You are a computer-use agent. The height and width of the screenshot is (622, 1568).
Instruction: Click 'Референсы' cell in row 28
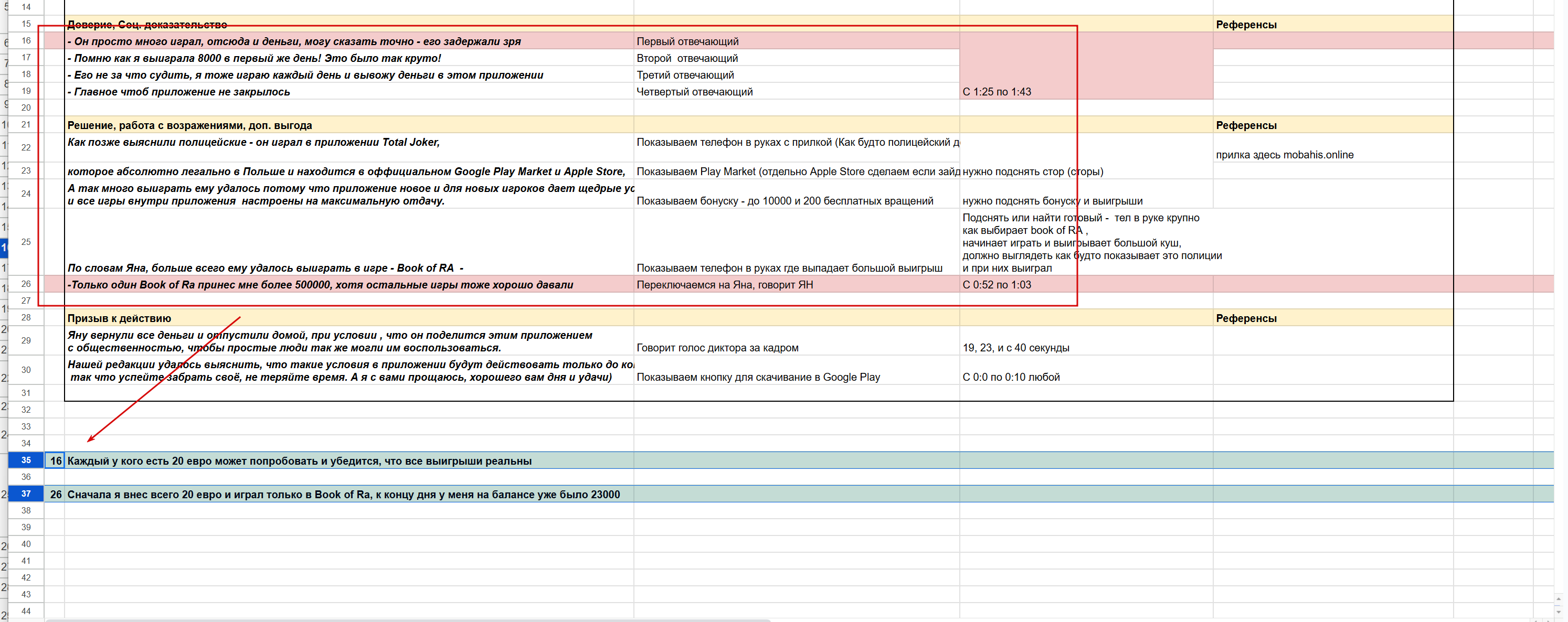tap(1333, 318)
